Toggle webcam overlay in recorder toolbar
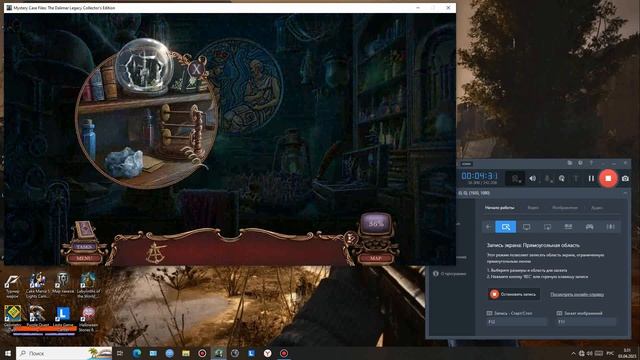Viewport: 640px width, 360px height. (x=516, y=178)
